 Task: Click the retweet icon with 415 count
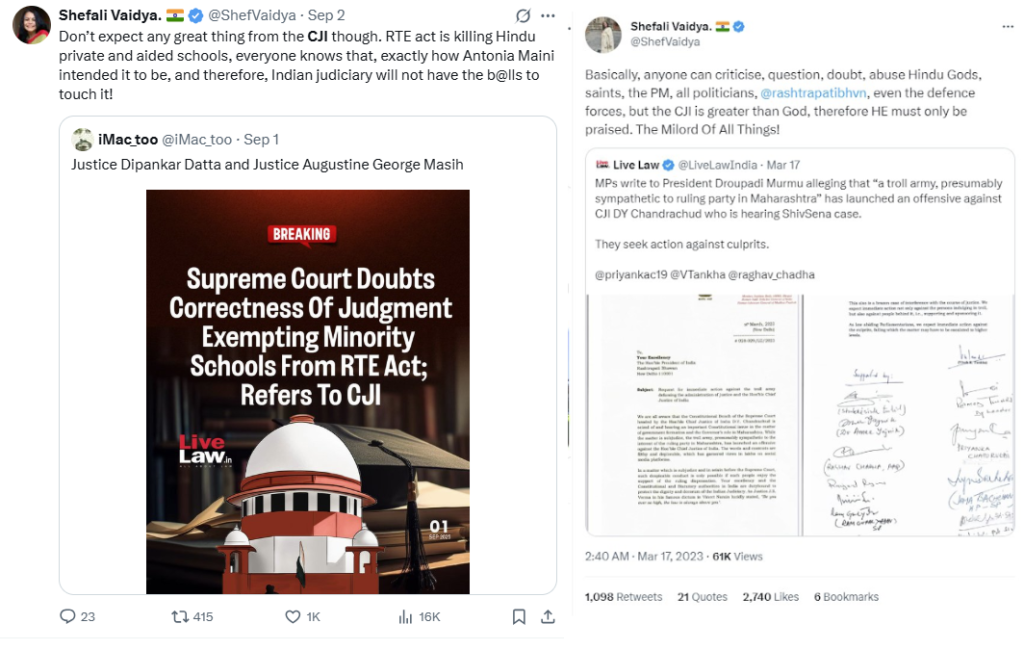click(x=180, y=616)
